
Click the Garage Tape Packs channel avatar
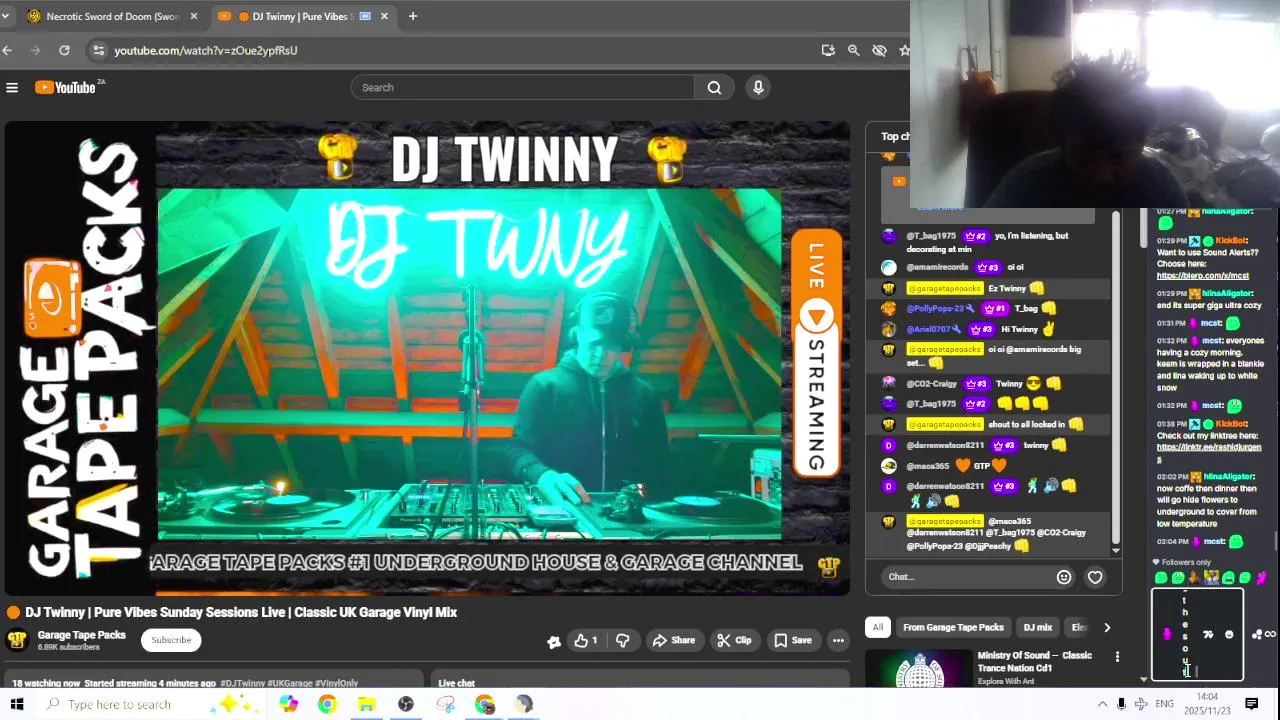pos(16,640)
